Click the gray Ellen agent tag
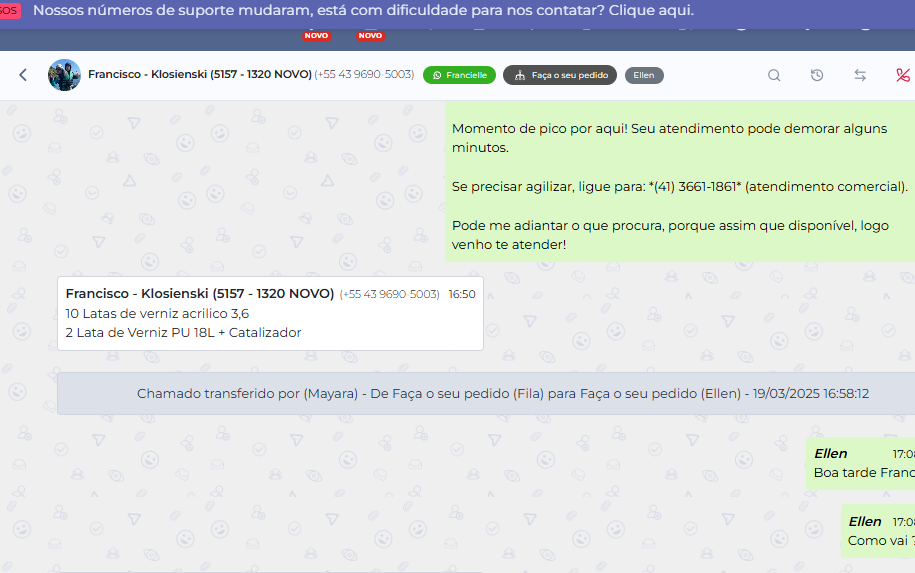 click(x=644, y=75)
